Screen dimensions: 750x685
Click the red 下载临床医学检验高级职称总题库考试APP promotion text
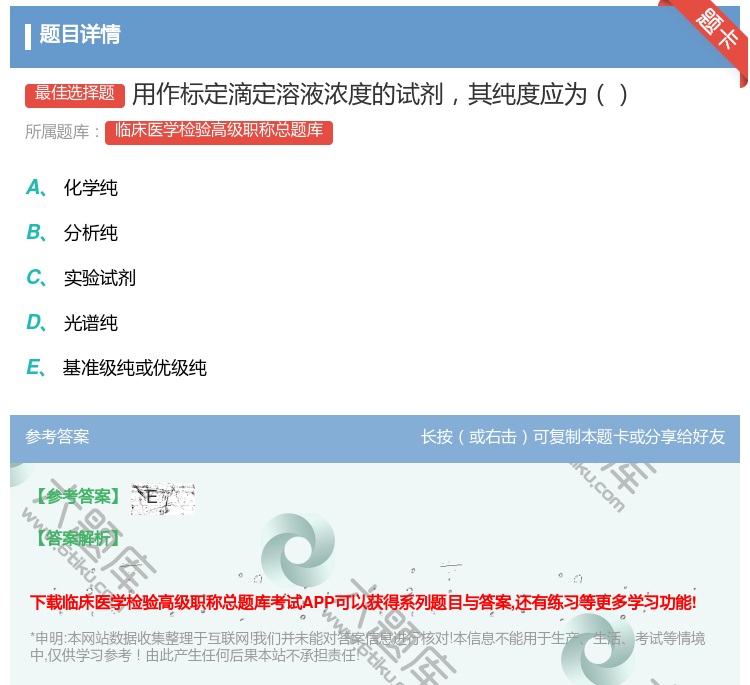click(363, 602)
